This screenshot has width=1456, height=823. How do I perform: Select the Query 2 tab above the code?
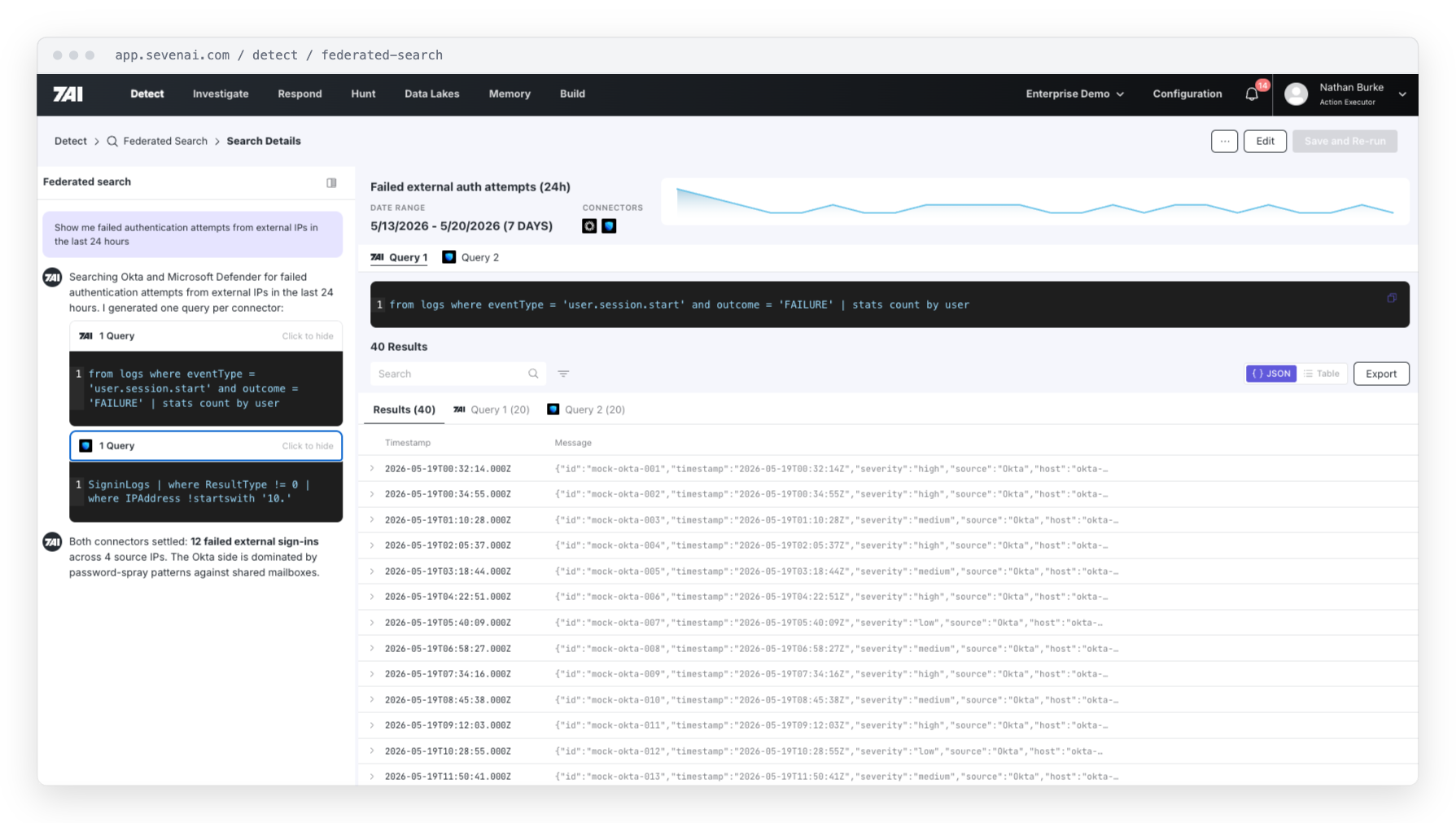pyautogui.click(x=470, y=258)
